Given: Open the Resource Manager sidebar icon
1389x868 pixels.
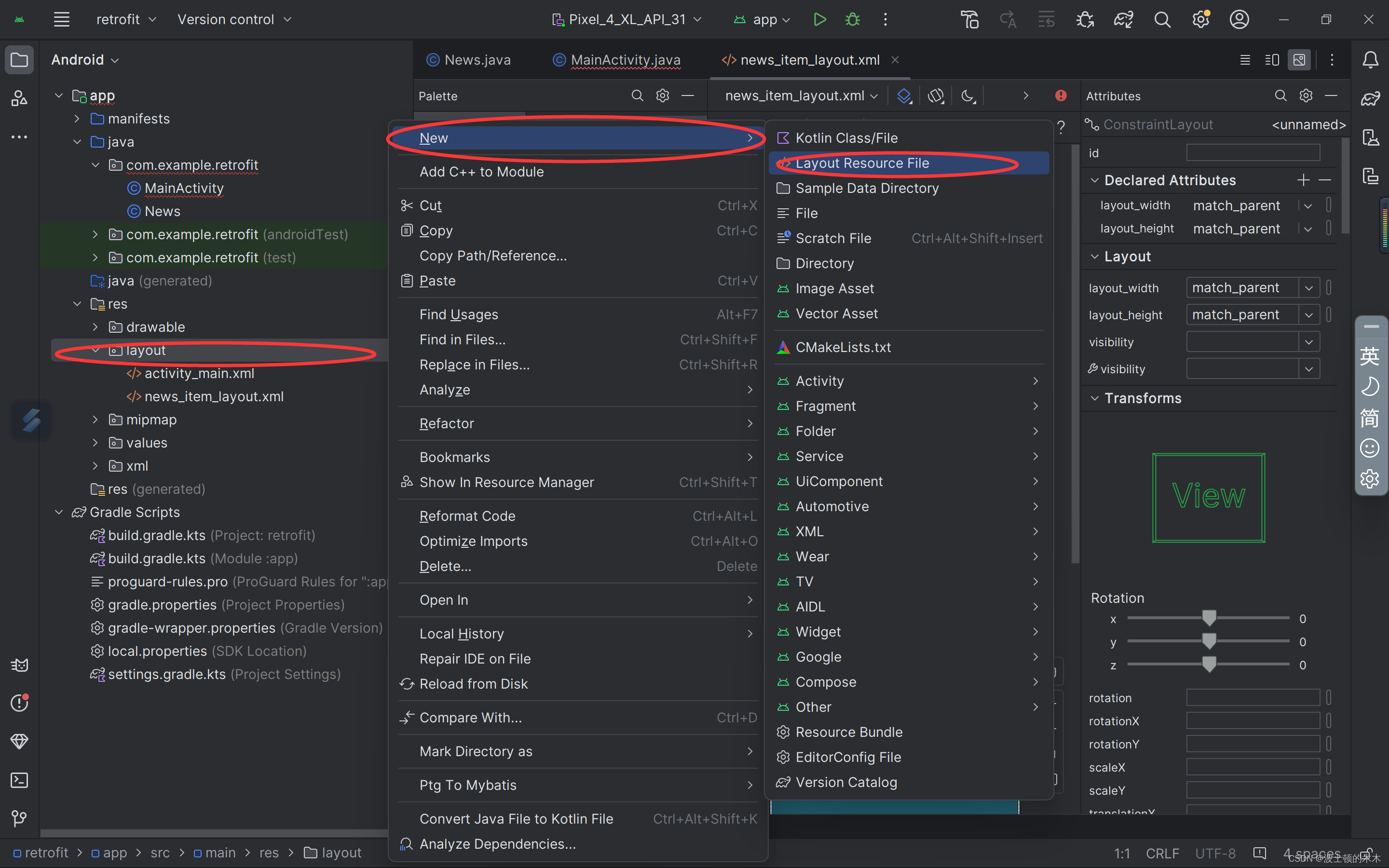Looking at the screenshot, I should [19, 98].
